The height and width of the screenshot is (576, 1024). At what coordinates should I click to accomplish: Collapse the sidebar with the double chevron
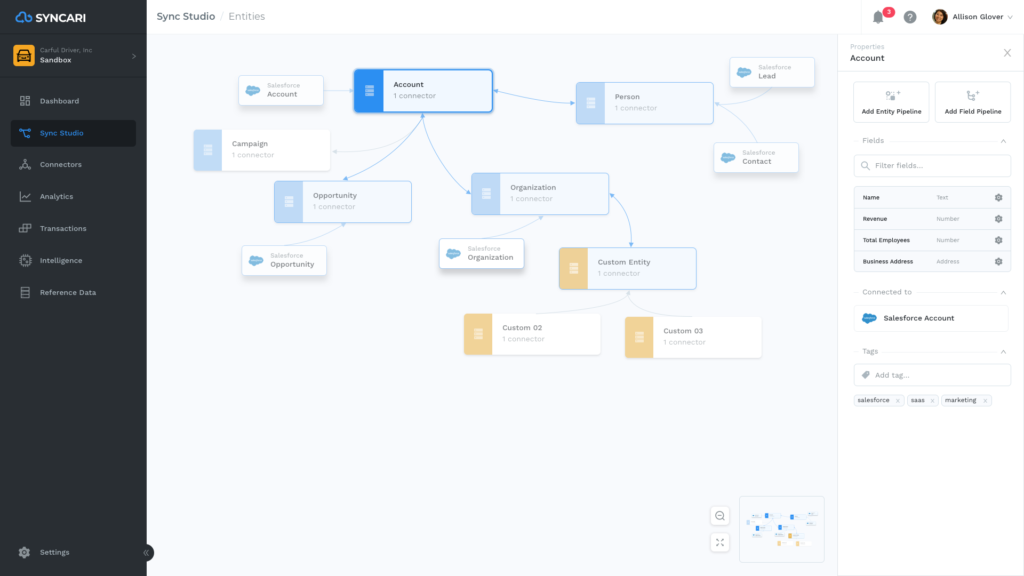tap(146, 552)
